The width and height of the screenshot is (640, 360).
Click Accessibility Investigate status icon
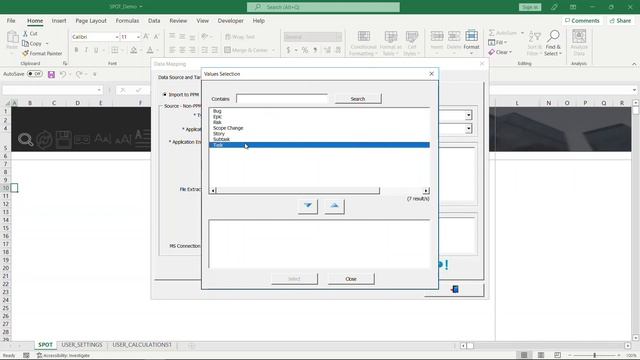(40, 356)
